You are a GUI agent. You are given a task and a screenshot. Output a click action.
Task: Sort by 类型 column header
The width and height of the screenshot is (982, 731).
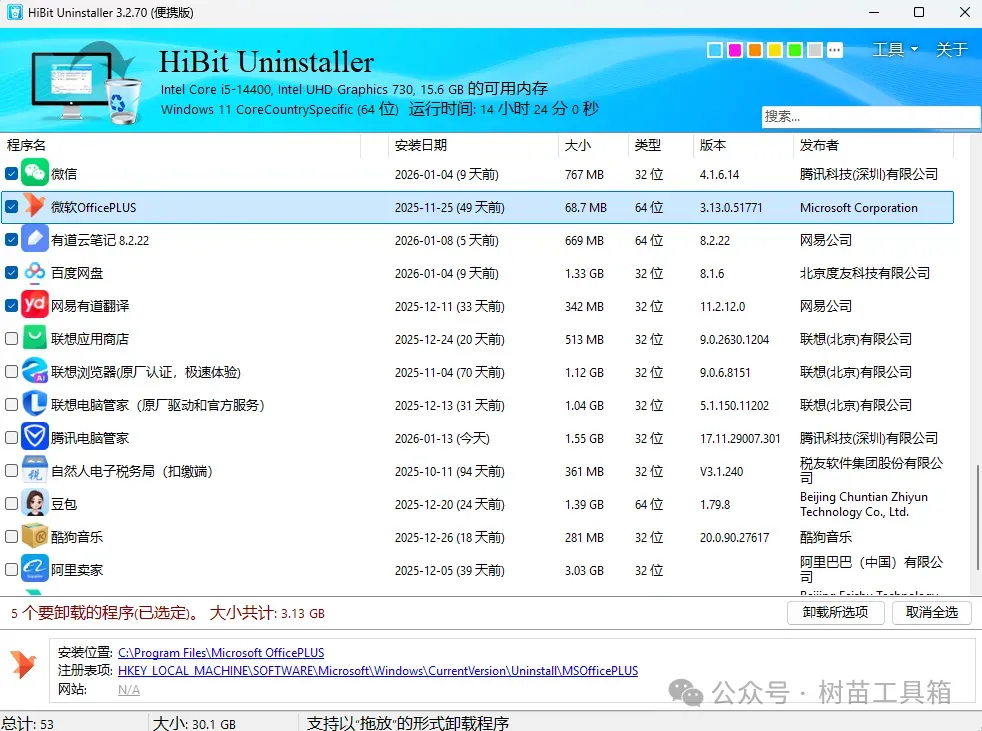click(x=661, y=145)
